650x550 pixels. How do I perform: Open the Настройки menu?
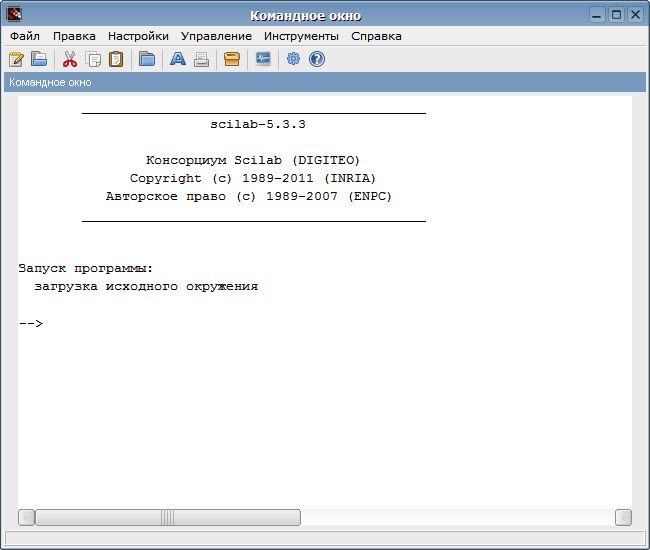tap(138, 36)
